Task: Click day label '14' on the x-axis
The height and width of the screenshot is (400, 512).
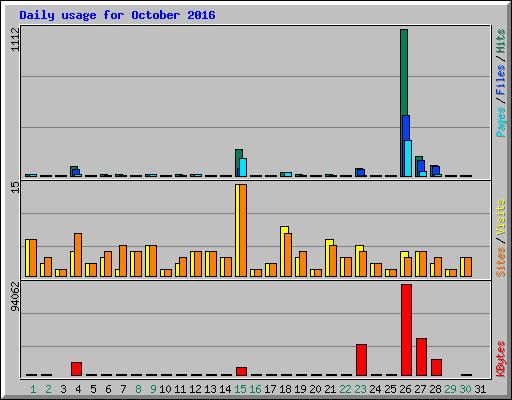Action: tap(225, 389)
